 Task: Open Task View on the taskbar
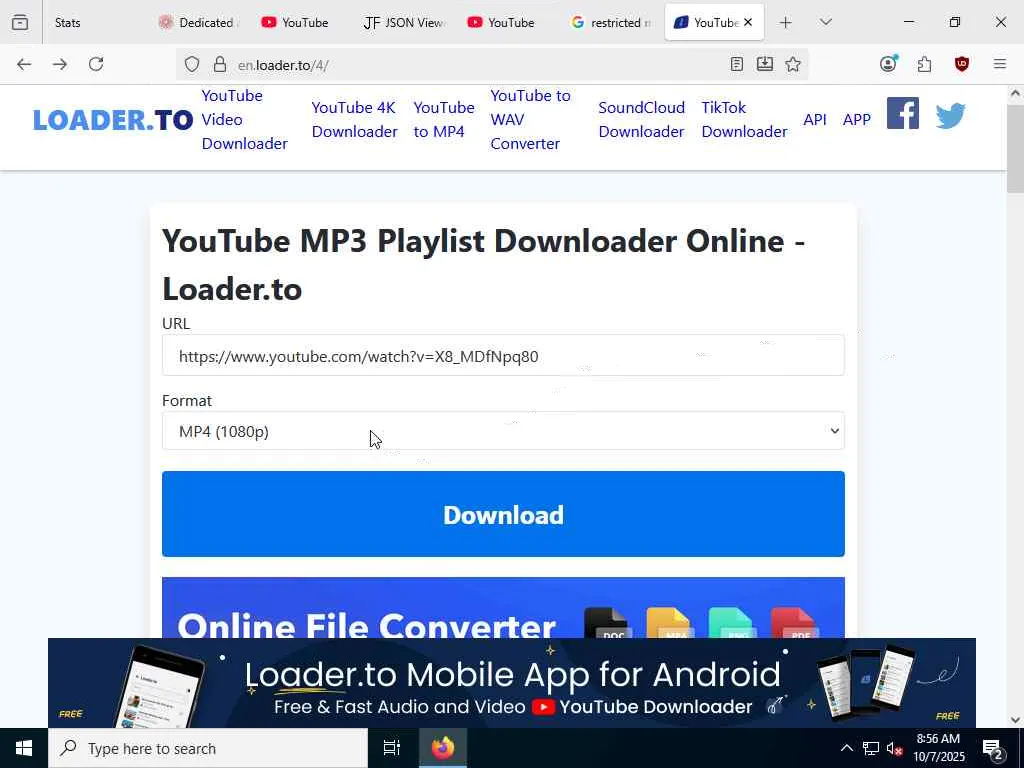click(x=391, y=748)
